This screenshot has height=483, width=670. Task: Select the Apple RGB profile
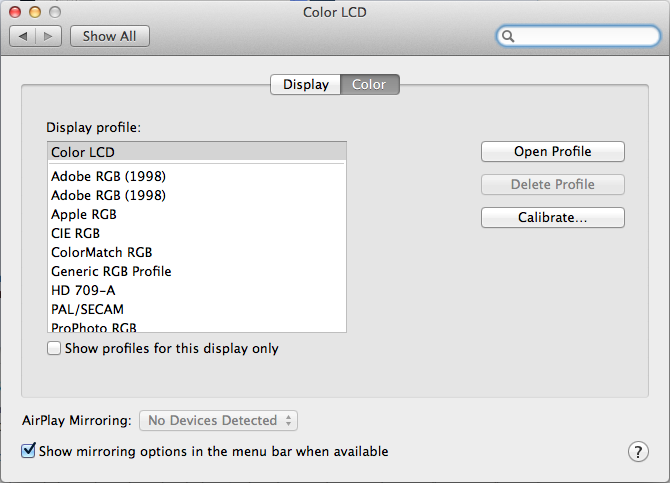point(84,214)
